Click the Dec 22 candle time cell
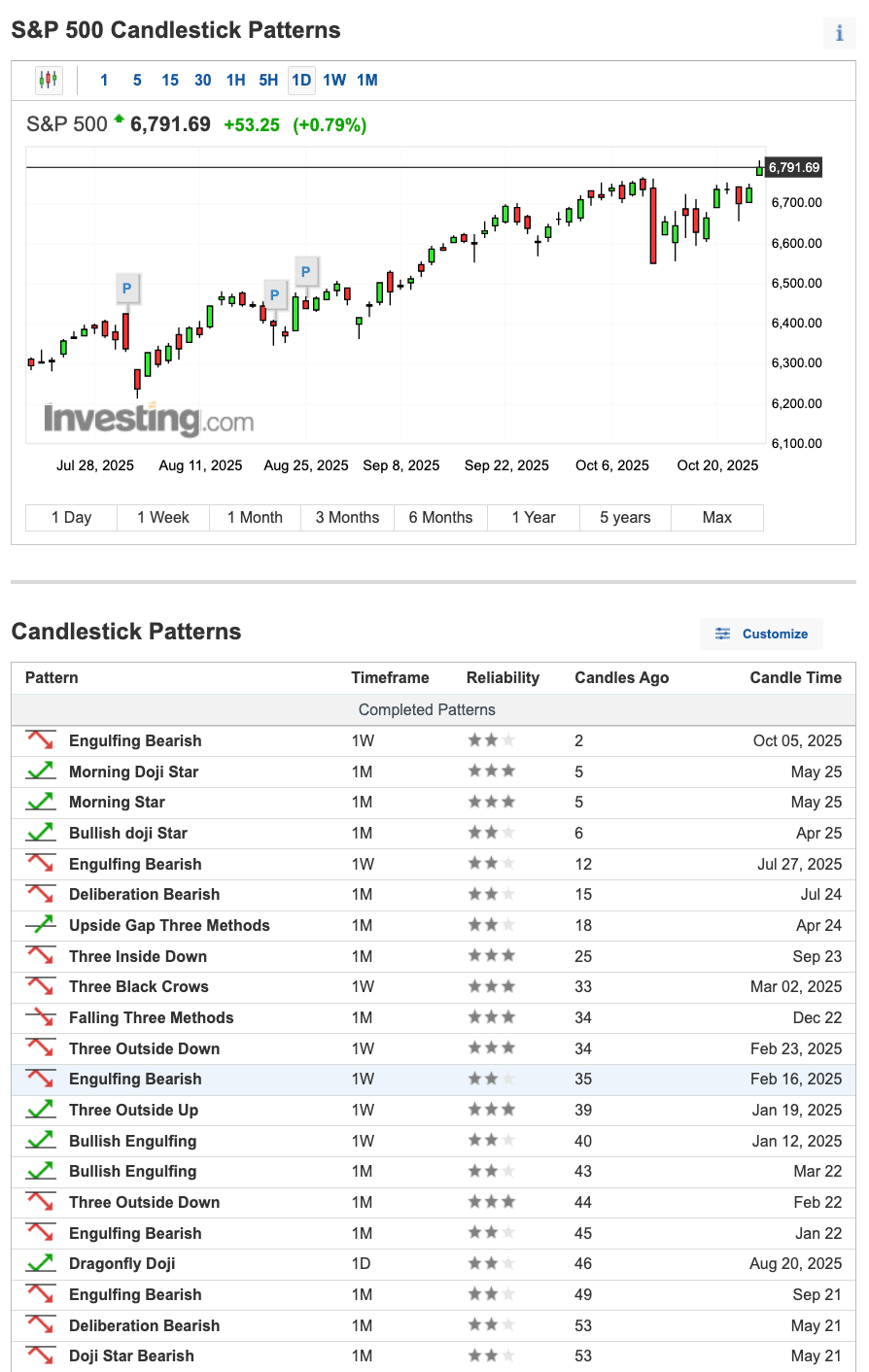 coord(817,1017)
